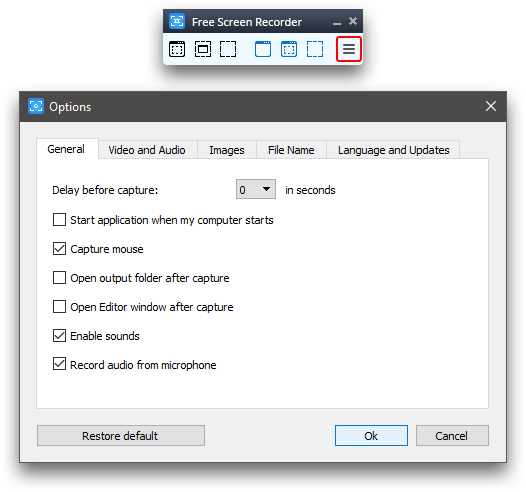
Task: Click the Free Screen Recorder logo icon
Action: click(x=177, y=21)
